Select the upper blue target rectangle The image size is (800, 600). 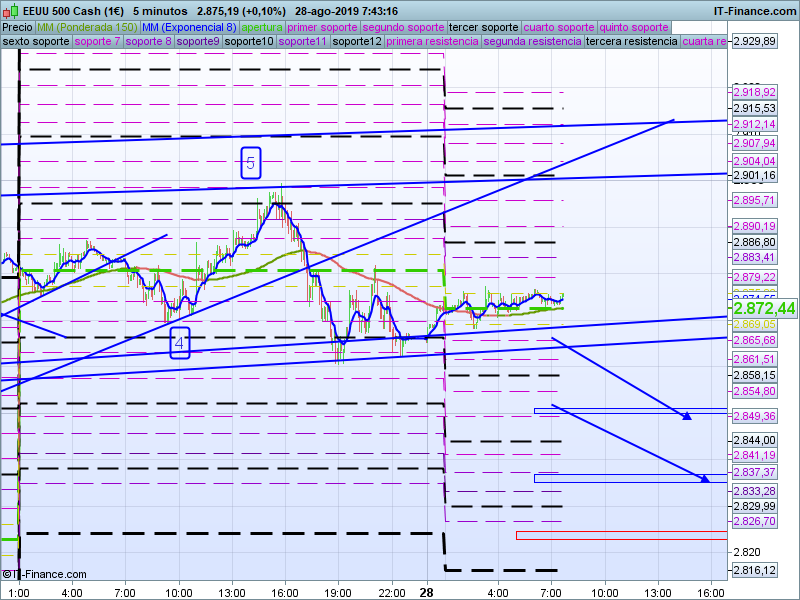click(x=630, y=410)
